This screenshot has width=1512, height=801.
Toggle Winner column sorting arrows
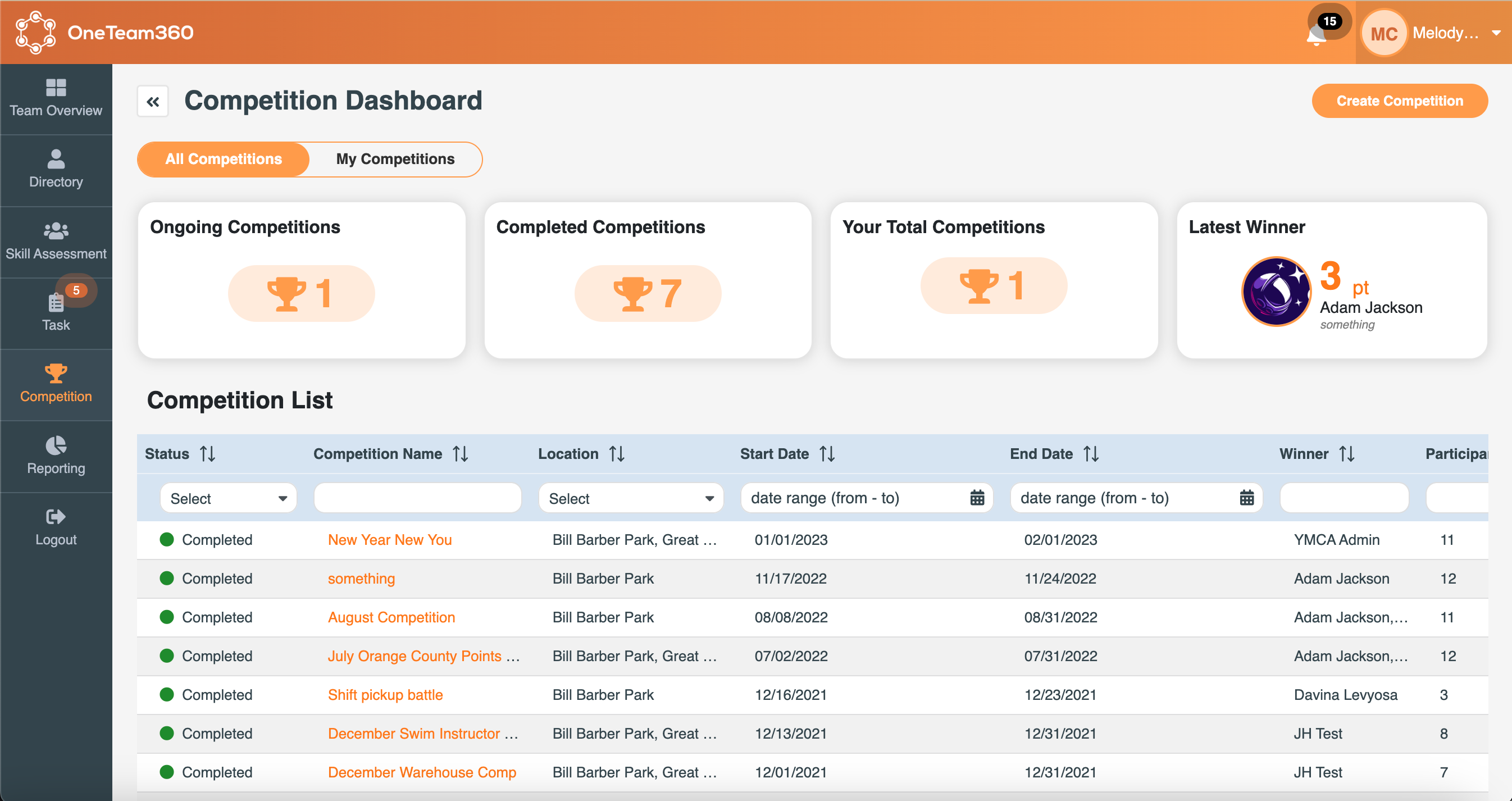click(x=1347, y=453)
